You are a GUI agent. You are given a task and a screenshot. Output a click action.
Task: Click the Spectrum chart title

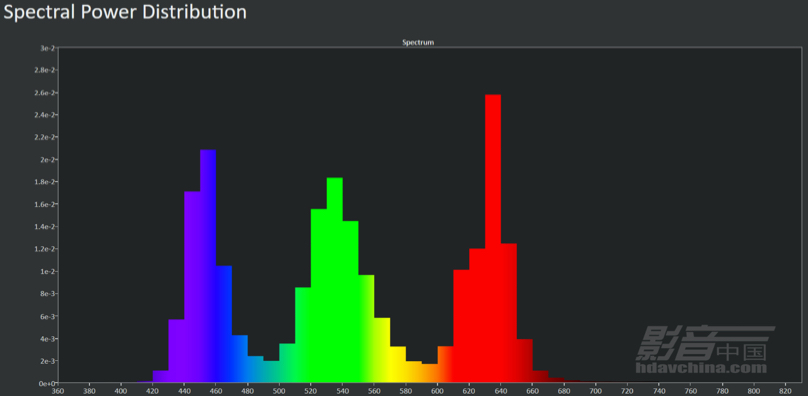coord(418,43)
